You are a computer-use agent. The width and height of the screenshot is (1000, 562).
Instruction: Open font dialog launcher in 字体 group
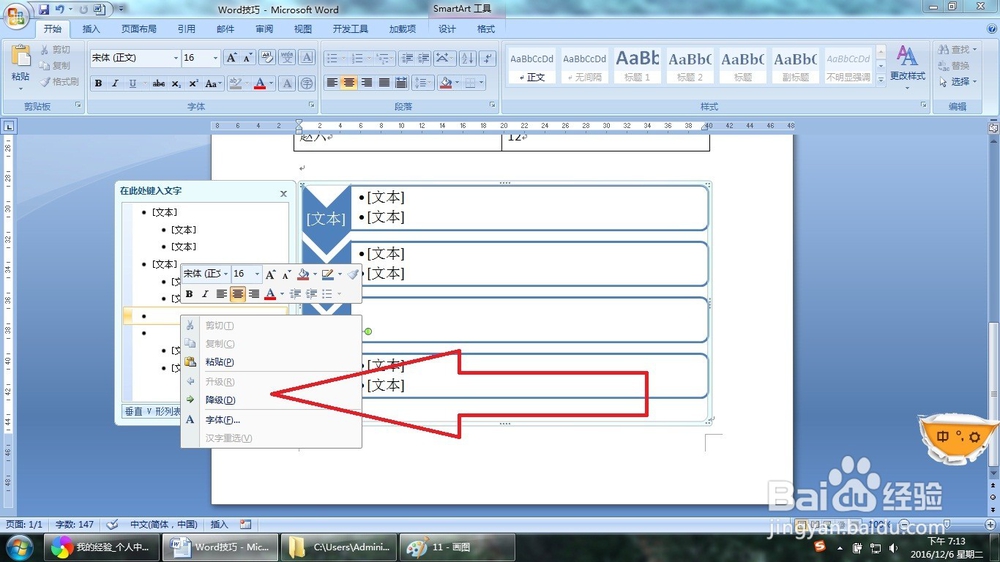(312, 105)
